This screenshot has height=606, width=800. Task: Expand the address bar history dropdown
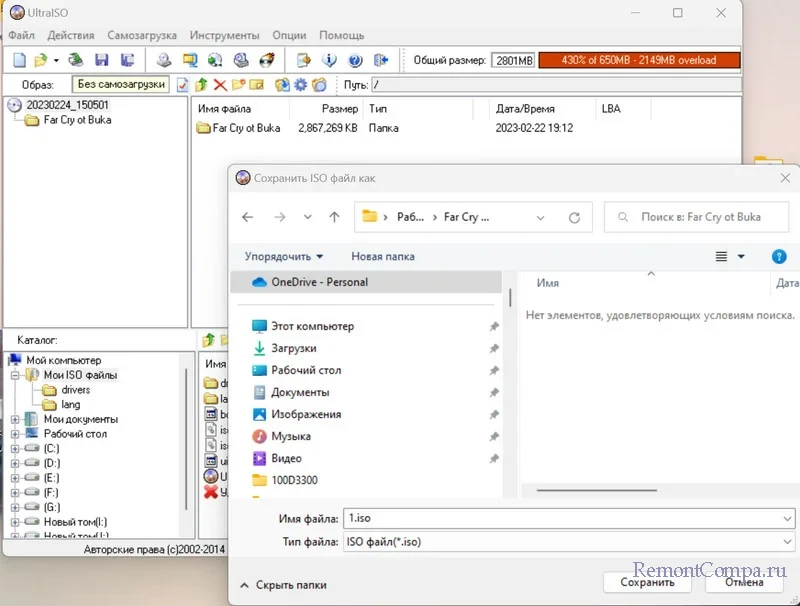tap(540, 218)
